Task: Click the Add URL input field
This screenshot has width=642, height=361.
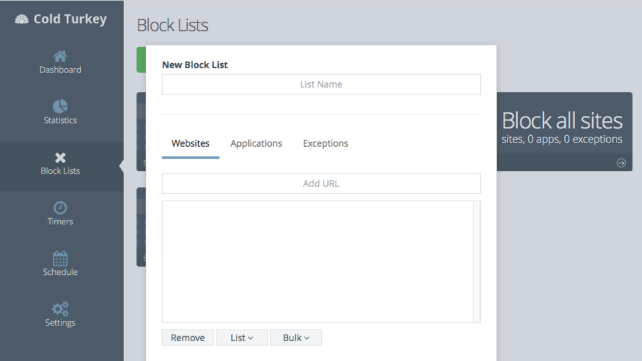Action: click(321, 183)
